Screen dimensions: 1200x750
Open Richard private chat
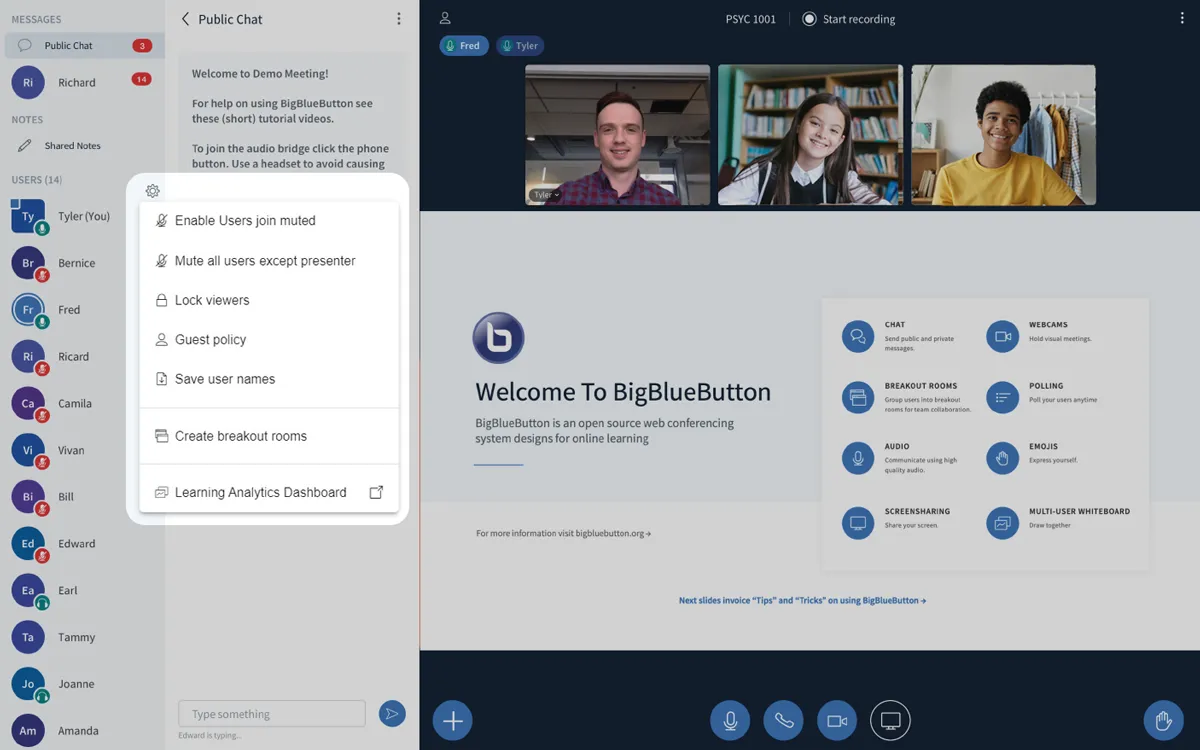[x=82, y=82]
